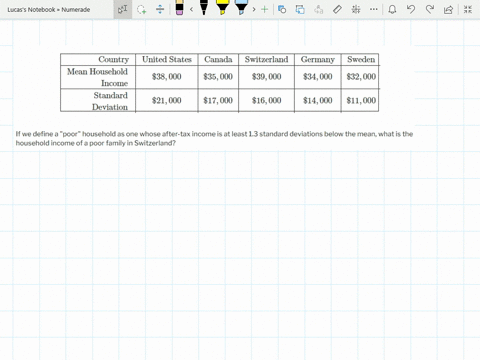This screenshot has width=480, height=360.
Task: Open the Ruler tool
Action: click(x=337, y=9)
